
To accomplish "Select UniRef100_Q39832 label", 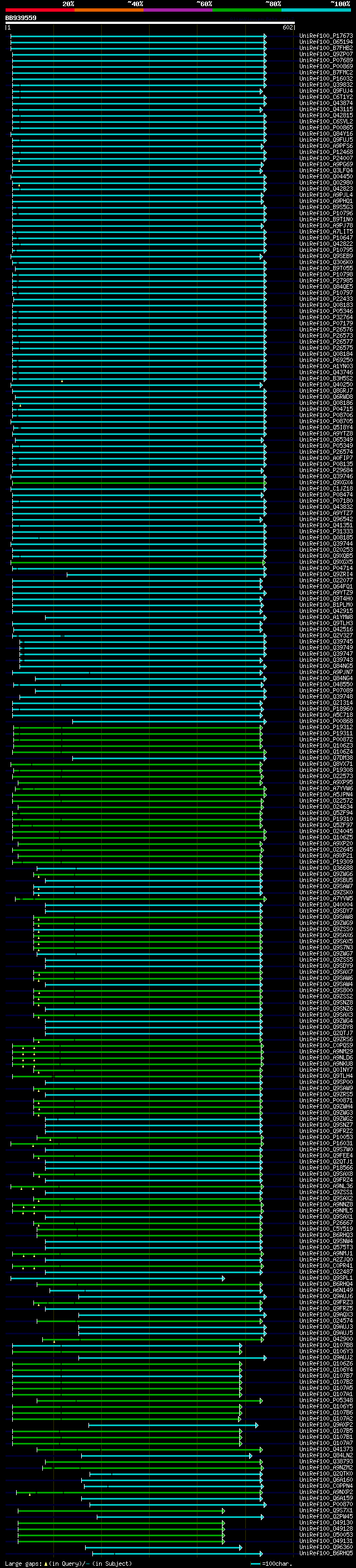I will 326,85.
